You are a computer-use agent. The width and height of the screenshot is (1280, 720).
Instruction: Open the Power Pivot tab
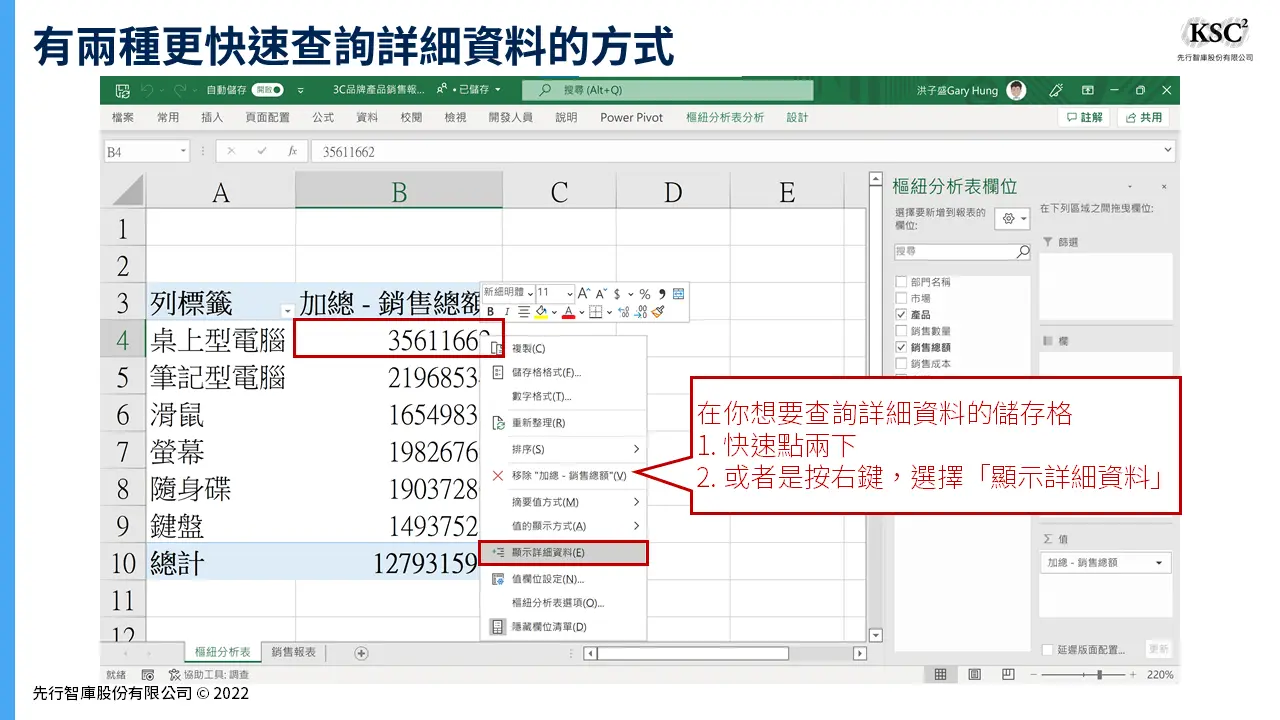[x=632, y=118]
